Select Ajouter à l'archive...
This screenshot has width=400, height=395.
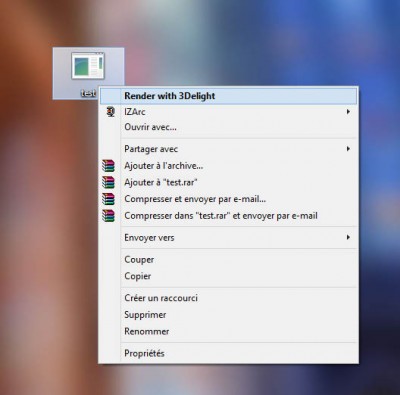pyautogui.click(x=228, y=166)
